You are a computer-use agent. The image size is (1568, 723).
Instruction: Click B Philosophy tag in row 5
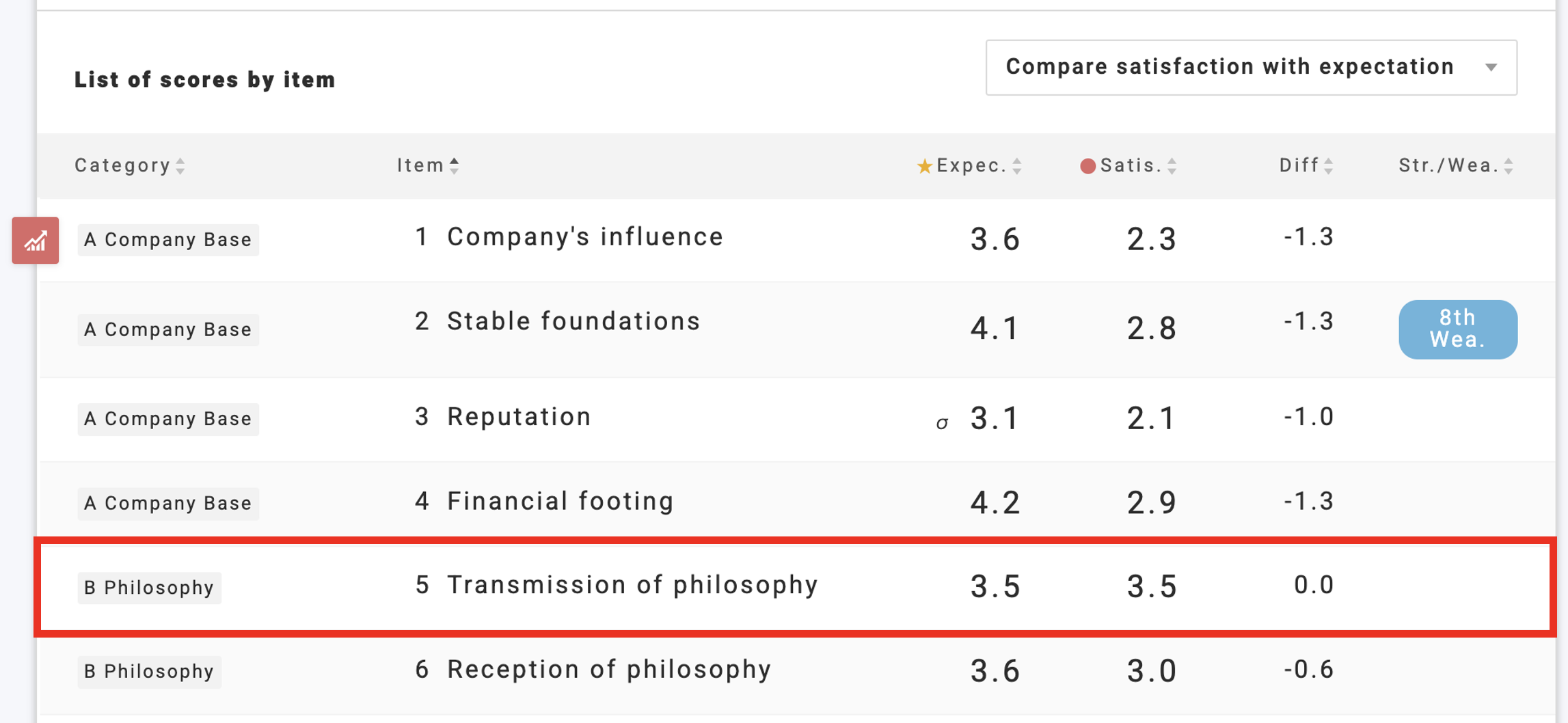point(149,588)
